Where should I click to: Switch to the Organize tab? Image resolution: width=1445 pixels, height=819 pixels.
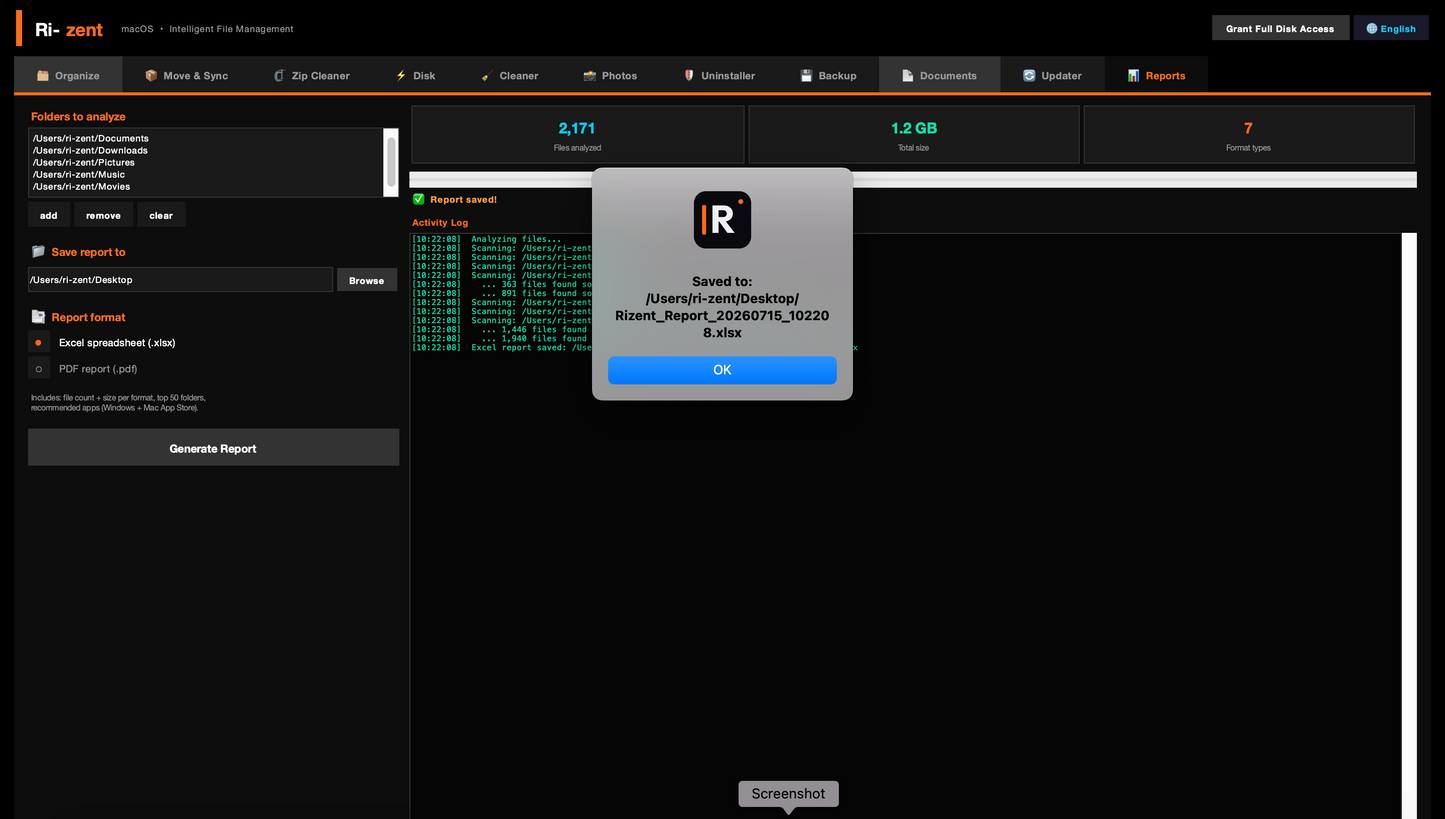(x=68, y=75)
